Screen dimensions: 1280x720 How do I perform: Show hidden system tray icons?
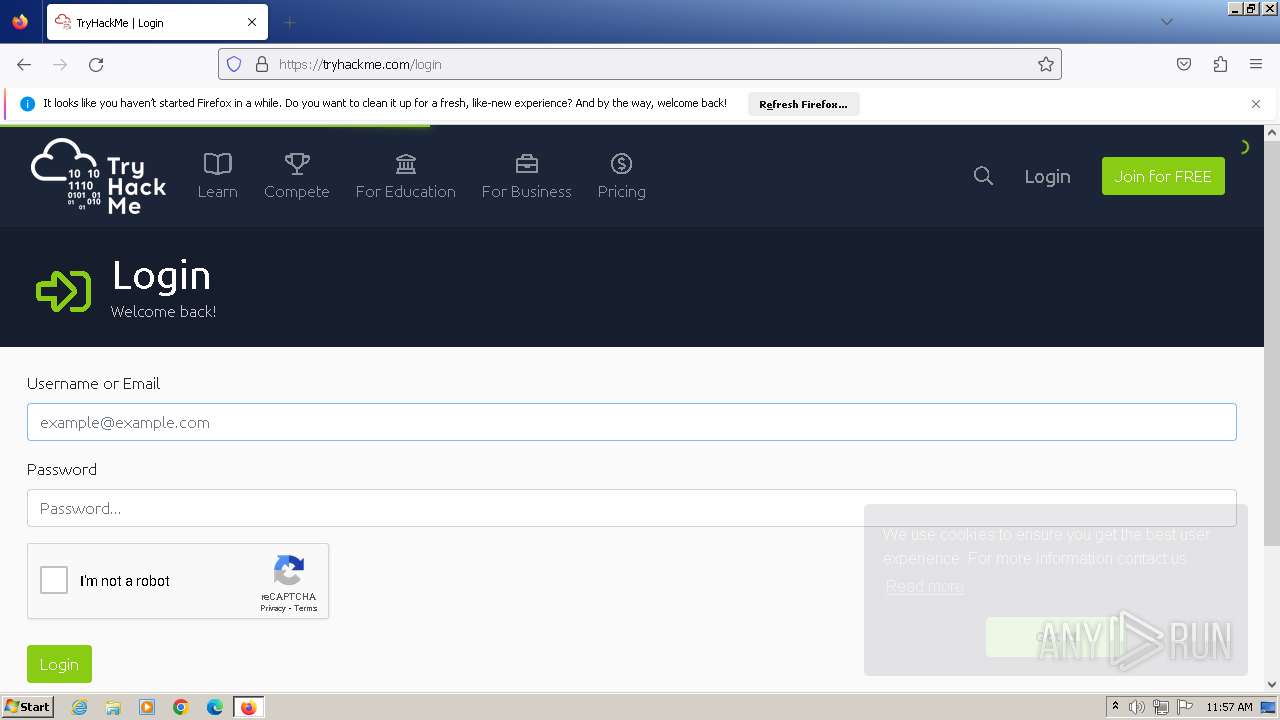[x=1115, y=707]
